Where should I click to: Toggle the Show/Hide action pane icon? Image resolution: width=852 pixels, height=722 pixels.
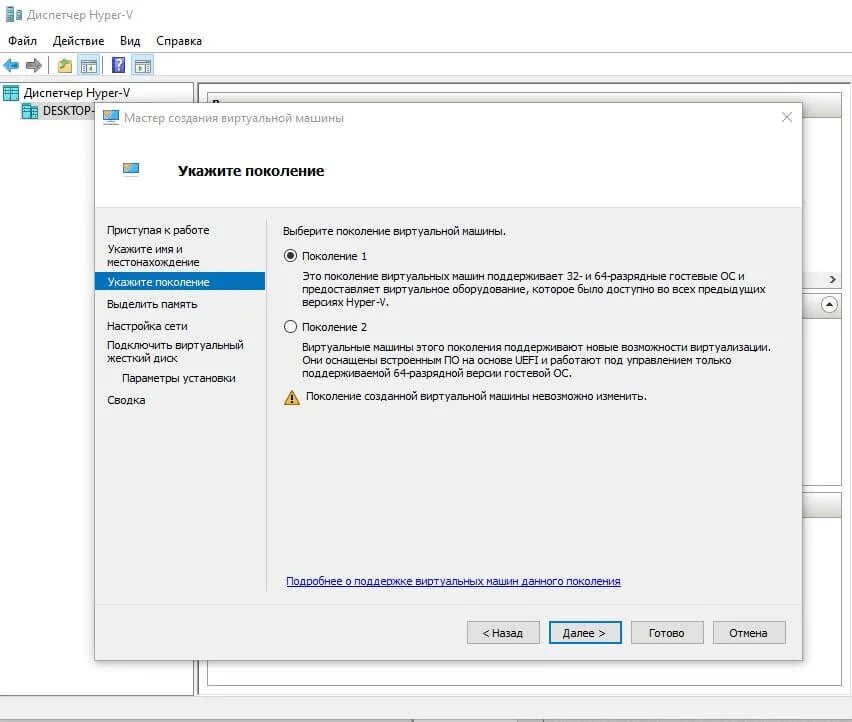pyautogui.click(x=143, y=66)
